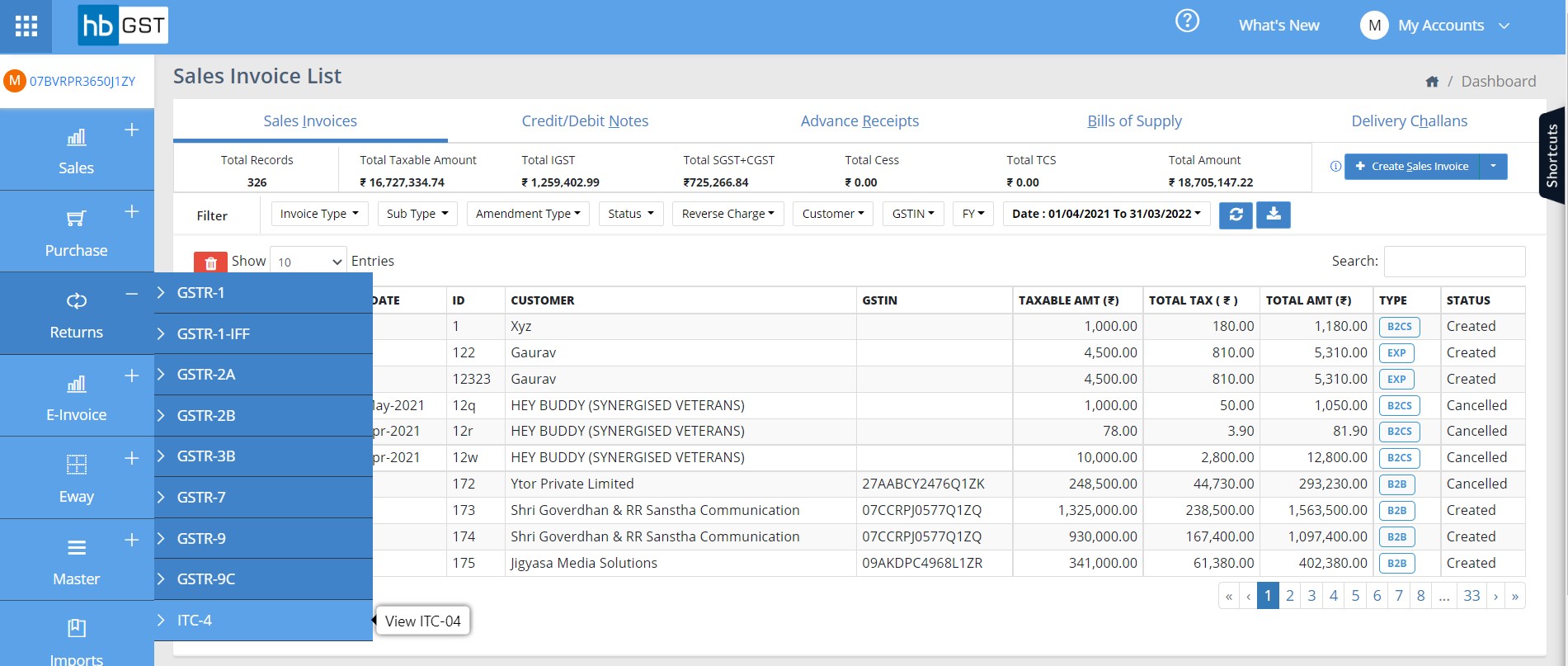Viewport: 1568px width, 666px height.
Task: Click the refresh filter button
Action: click(x=1236, y=215)
